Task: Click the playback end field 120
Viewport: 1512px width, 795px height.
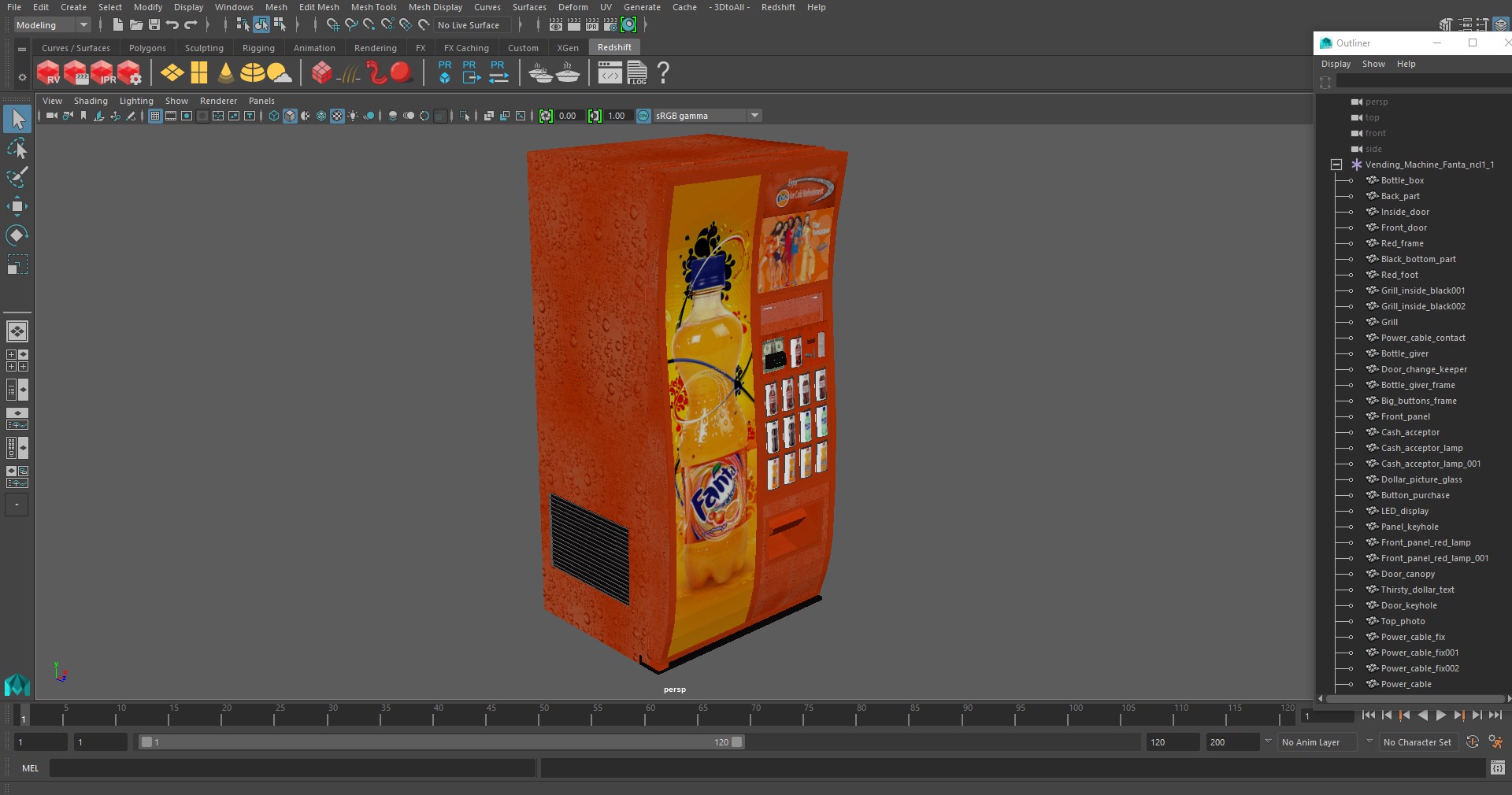Action: (x=1173, y=741)
